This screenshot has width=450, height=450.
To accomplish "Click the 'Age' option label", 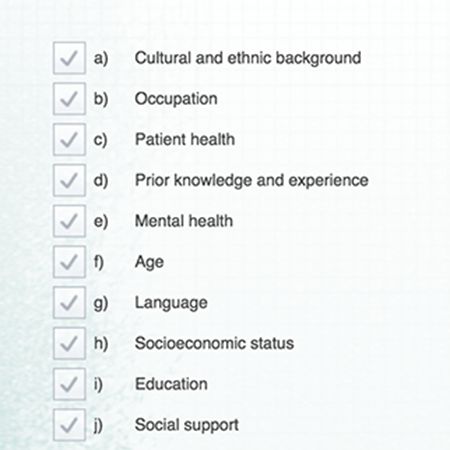I will click(149, 263).
